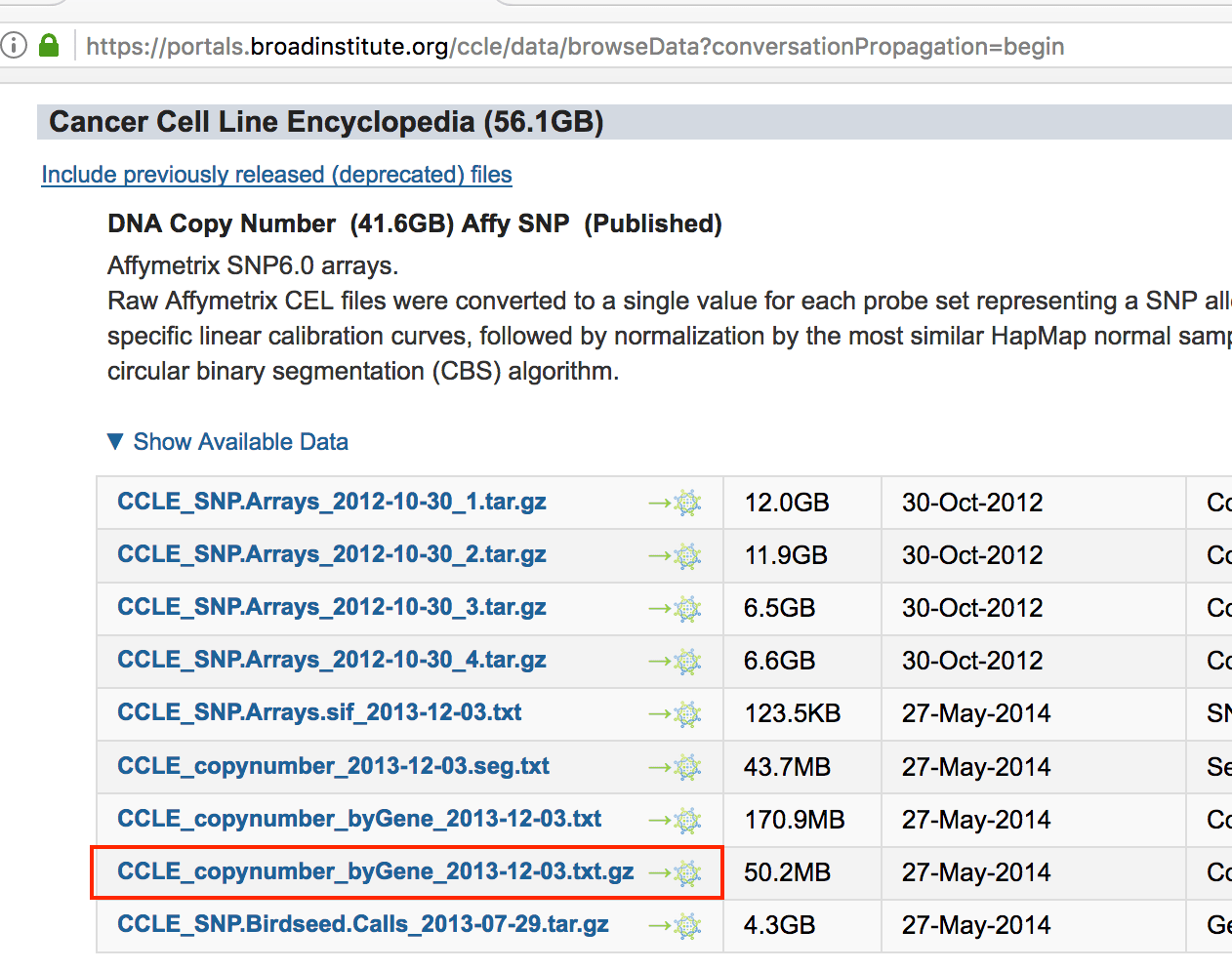The height and width of the screenshot is (970, 1232).
Task: Select the '50.2MB' size cell
Action: pyautogui.click(x=801, y=872)
